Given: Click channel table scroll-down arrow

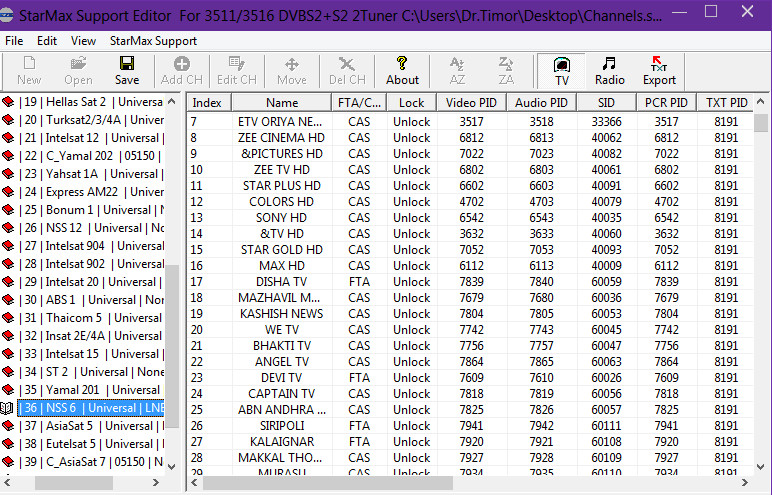Looking at the screenshot, I should click(x=761, y=466).
